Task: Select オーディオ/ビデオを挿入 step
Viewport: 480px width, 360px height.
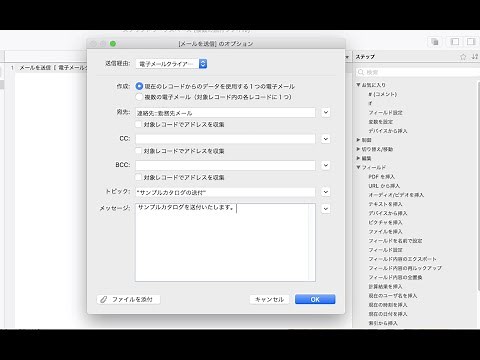Action: [x=396, y=195]
